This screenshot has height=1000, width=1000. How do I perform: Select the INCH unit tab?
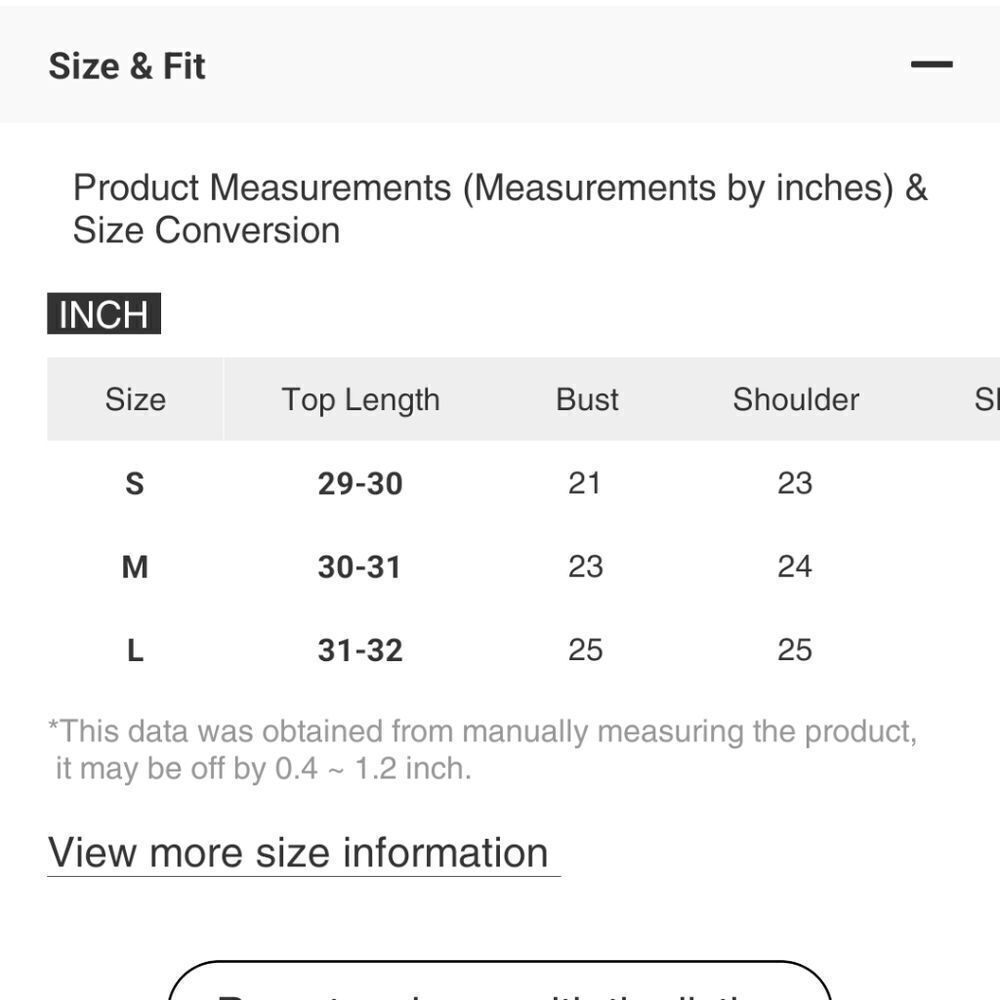[104, 313]
